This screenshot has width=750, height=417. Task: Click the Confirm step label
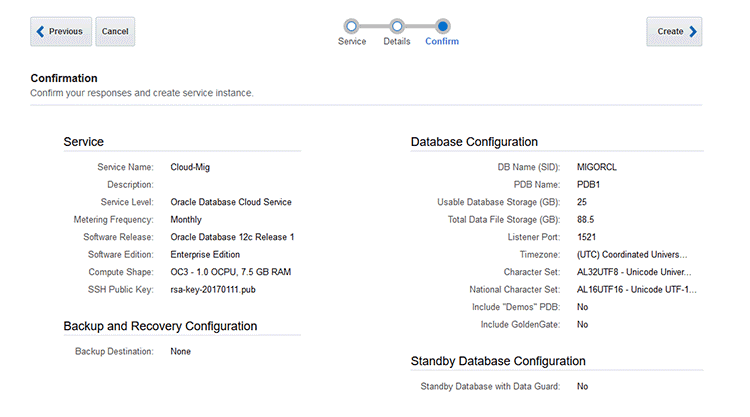coord(442,42)
